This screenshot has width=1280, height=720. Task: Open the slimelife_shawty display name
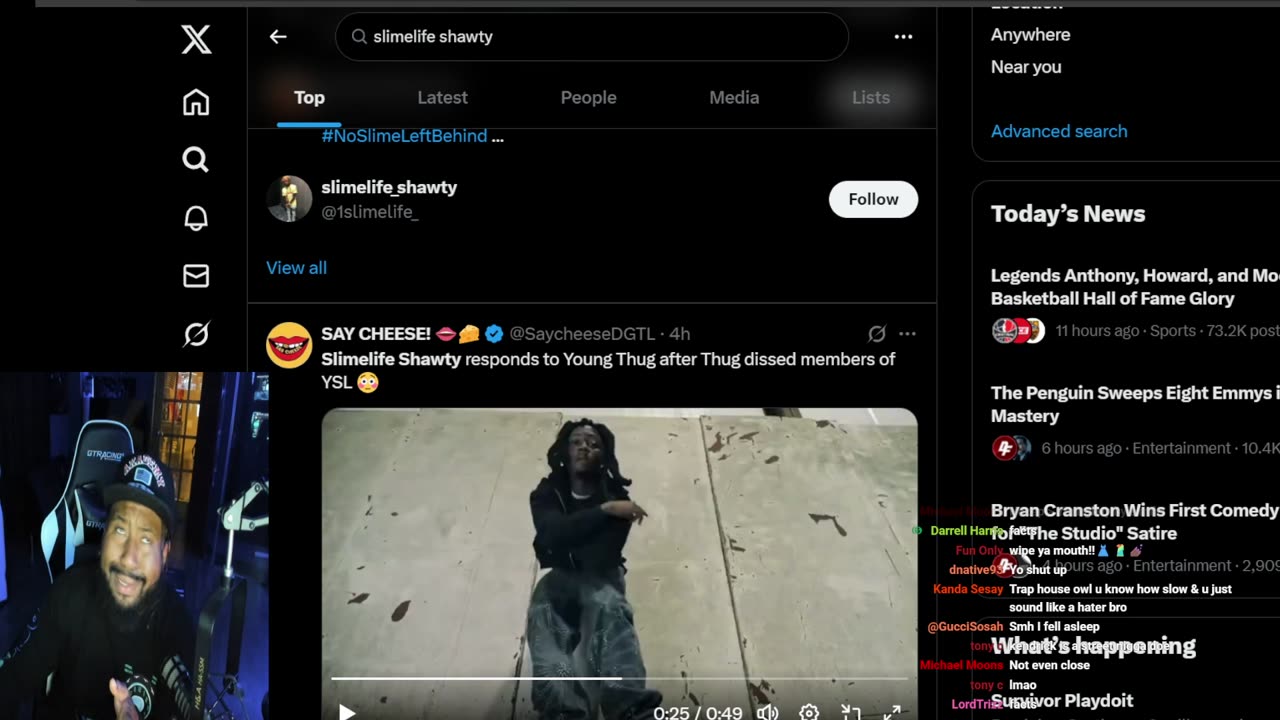tap(389, 188)
